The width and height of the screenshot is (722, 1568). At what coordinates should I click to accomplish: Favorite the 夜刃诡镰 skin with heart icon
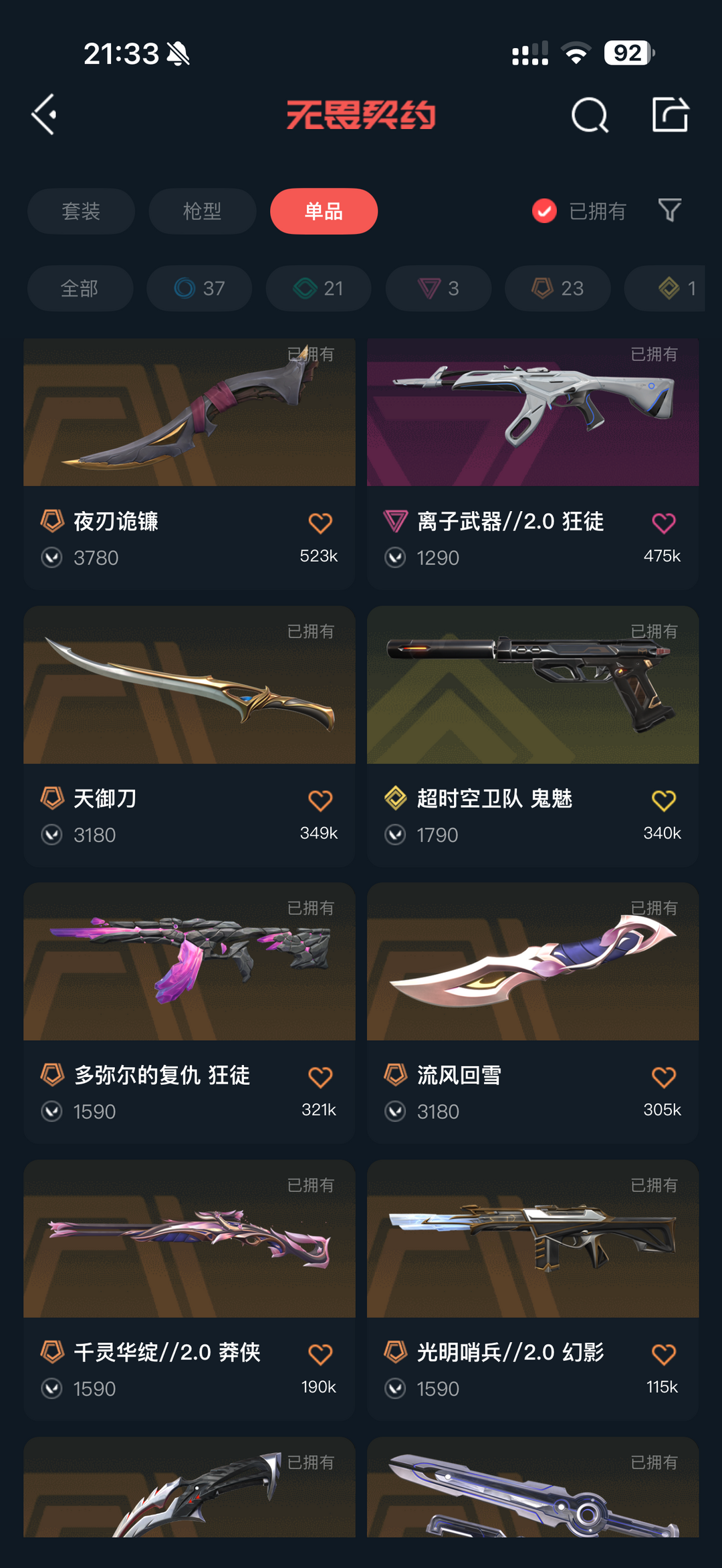320,523
